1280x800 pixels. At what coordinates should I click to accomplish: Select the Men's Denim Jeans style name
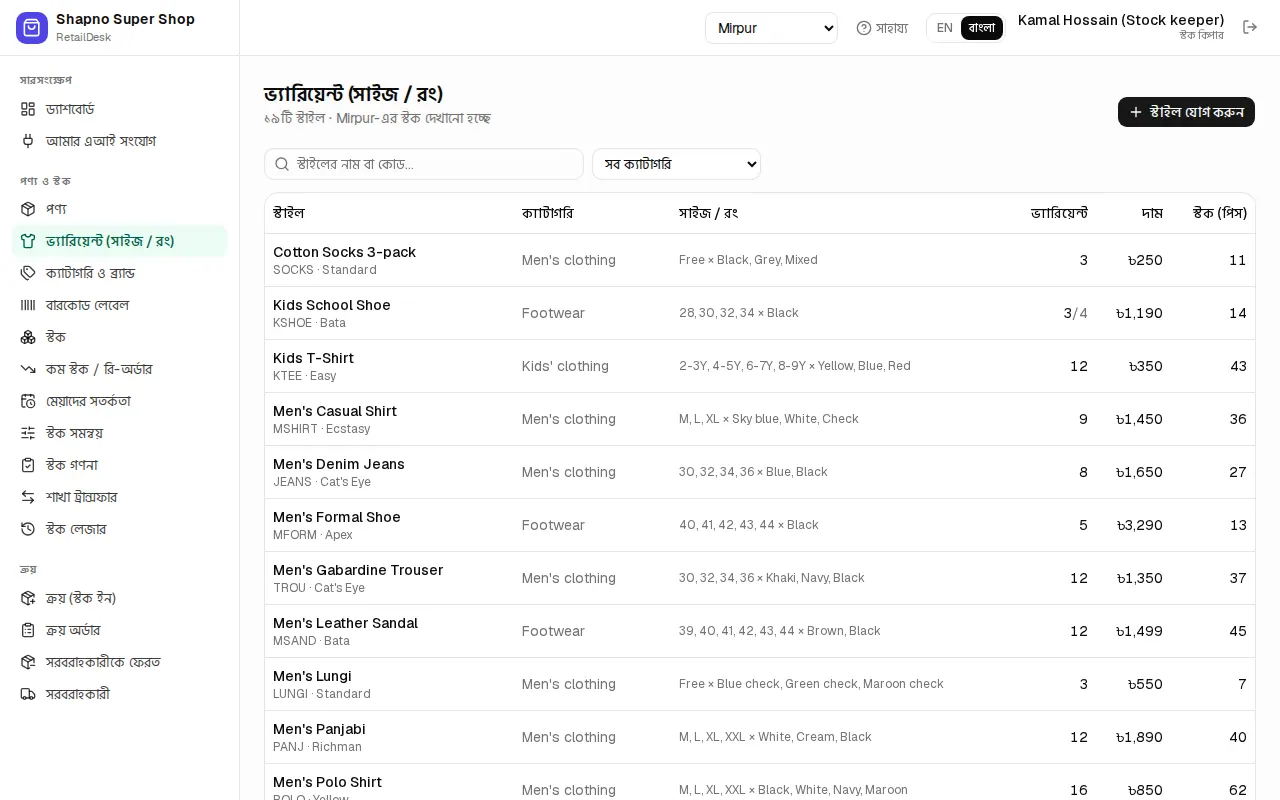339,464
